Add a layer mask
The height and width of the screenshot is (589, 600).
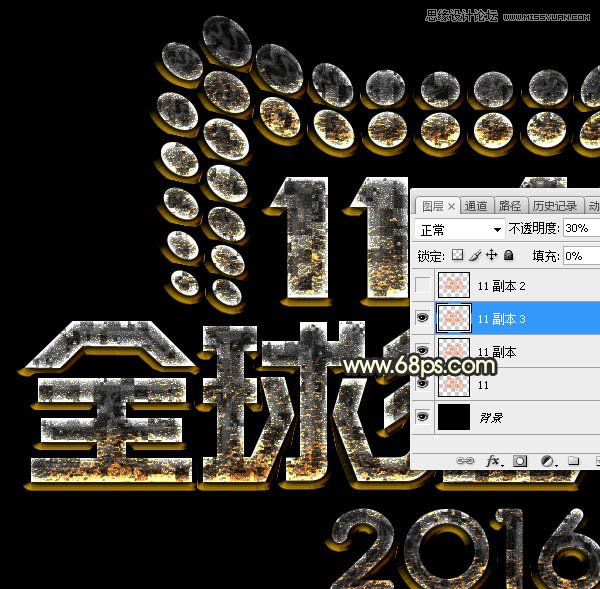pyautogui.click(x=520, y=461)
